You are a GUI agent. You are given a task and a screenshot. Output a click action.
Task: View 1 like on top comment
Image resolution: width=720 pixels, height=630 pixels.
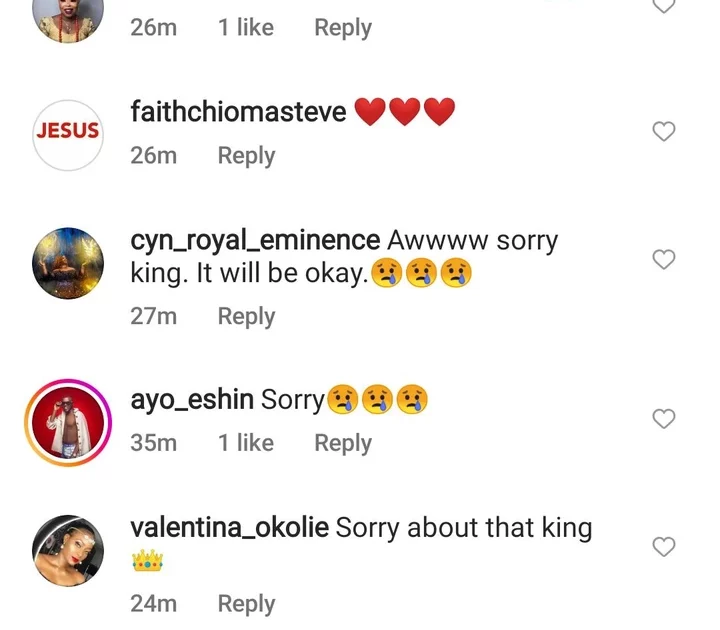pyautogui.click(x=246, y=28)
